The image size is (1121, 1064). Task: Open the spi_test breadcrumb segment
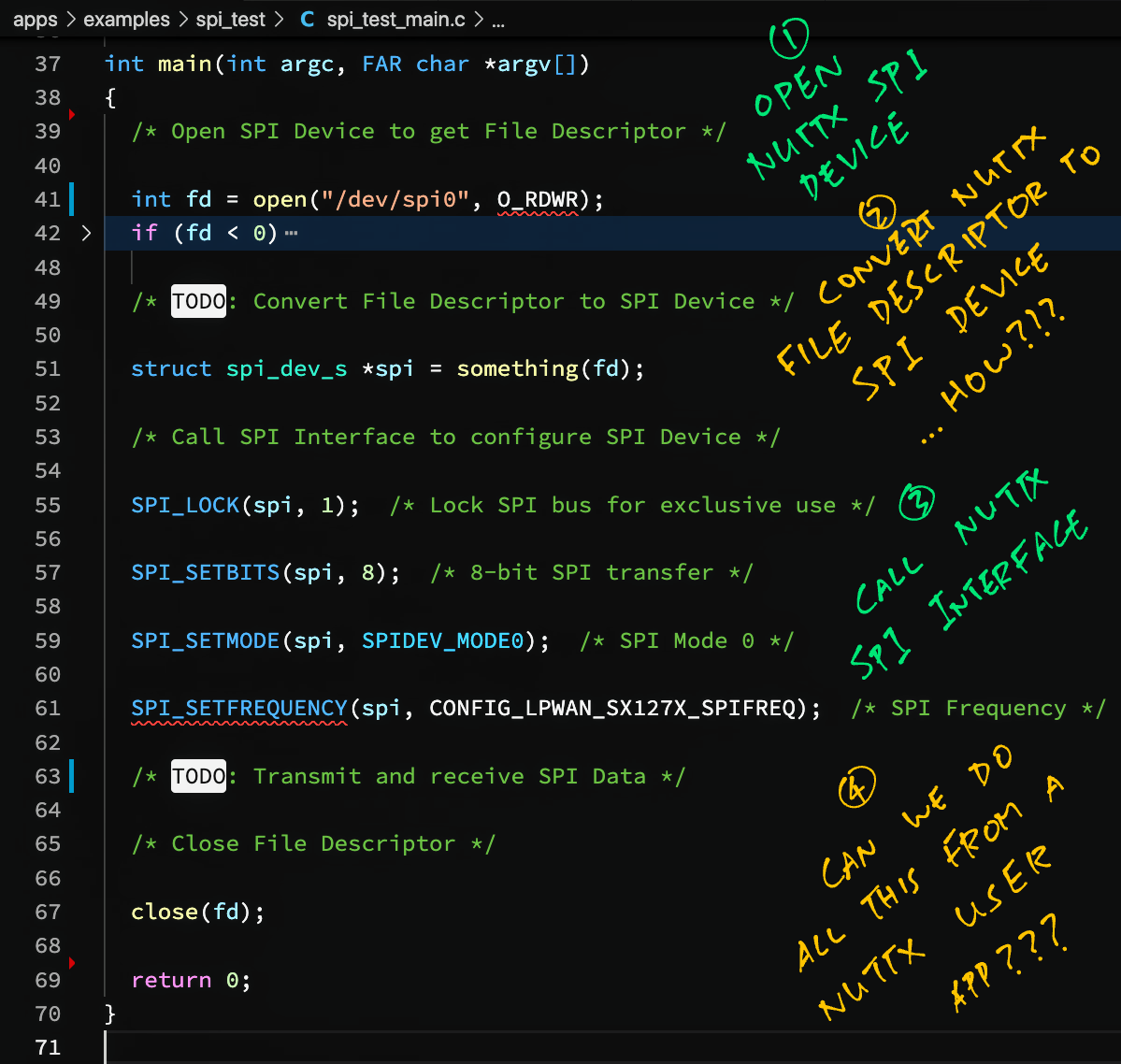click(230, 20)
